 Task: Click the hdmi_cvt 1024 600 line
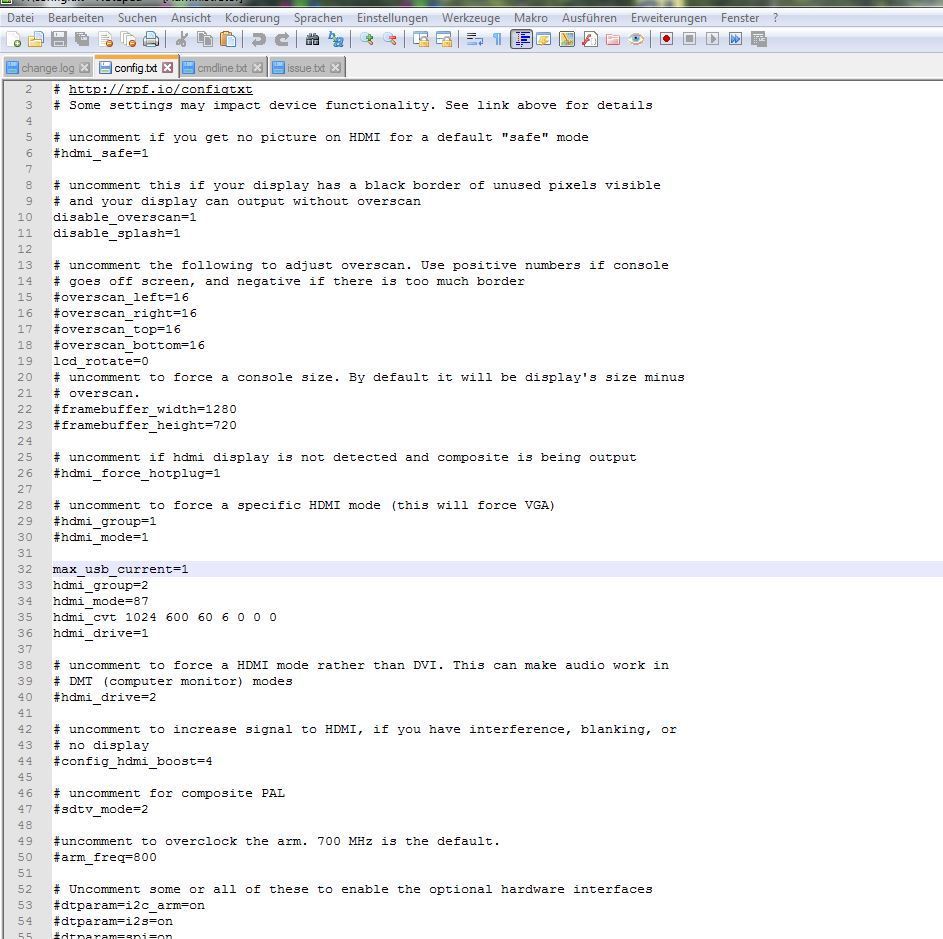coord(165,617)
